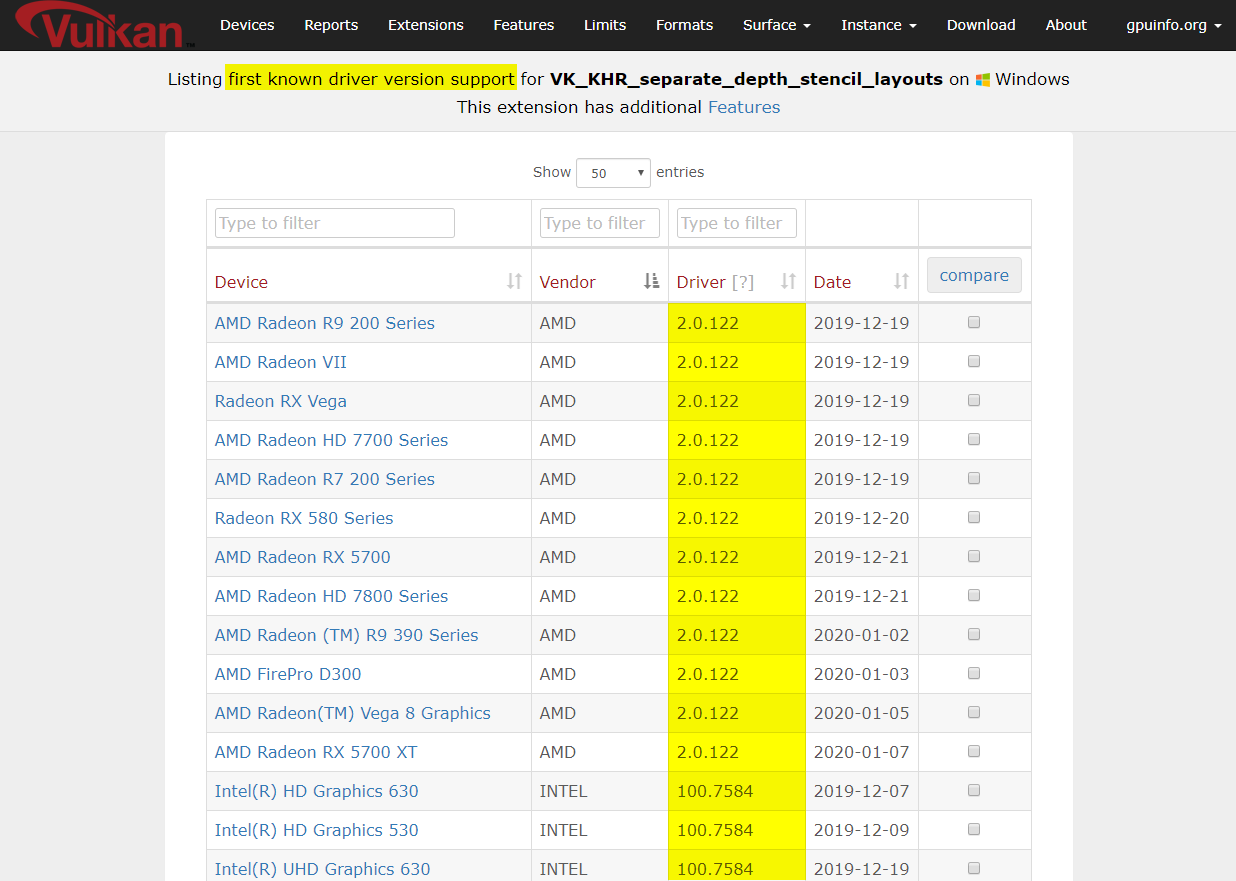Open the Features nav item

524,25
